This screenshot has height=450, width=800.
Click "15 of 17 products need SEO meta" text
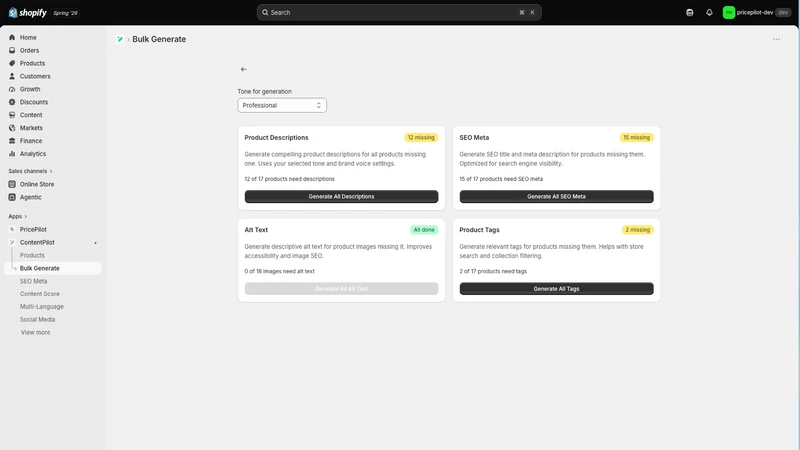[501, 179]
